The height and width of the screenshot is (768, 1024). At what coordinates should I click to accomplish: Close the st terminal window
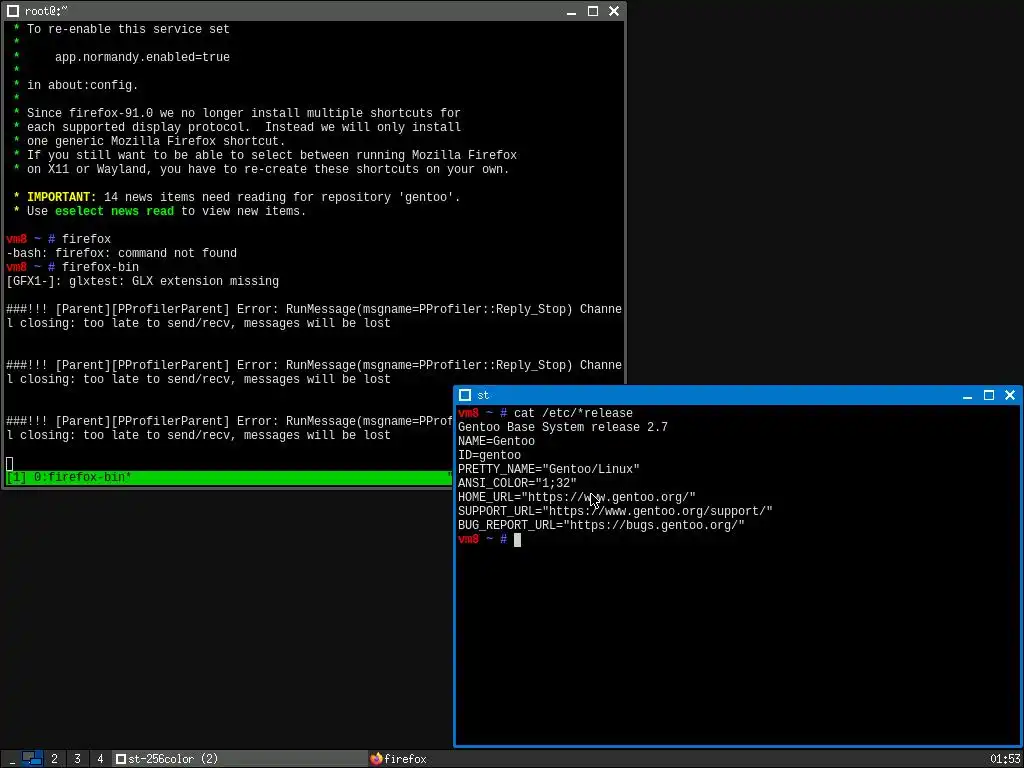click(1010, 395)
